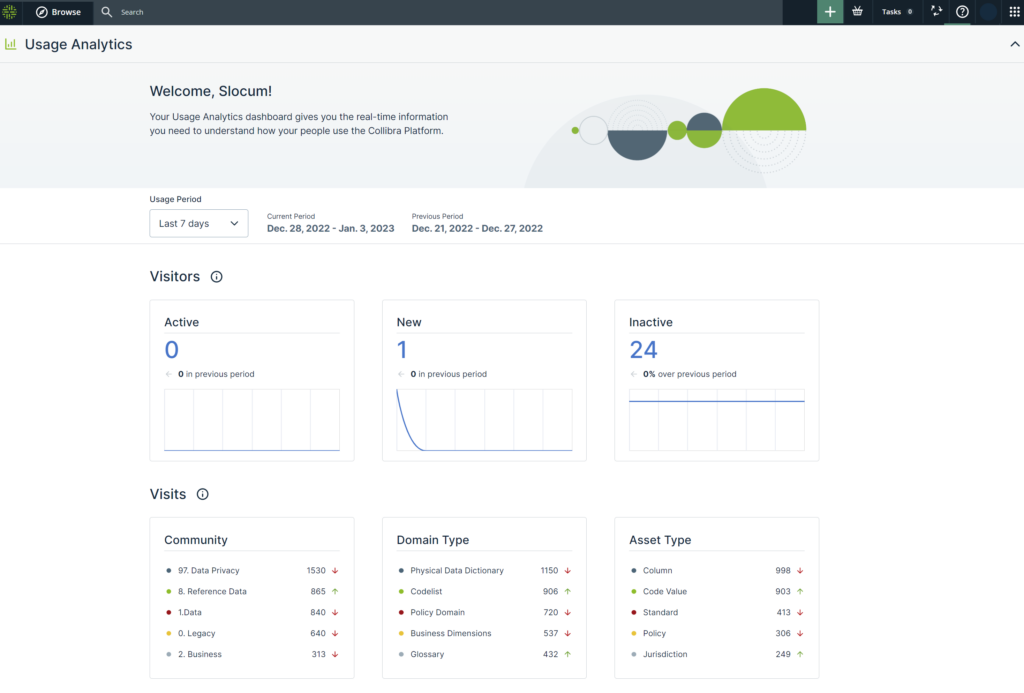Open the Usage Period dropdown
1024x693 pixels.
pyautogui.click(x=198, y=223)
